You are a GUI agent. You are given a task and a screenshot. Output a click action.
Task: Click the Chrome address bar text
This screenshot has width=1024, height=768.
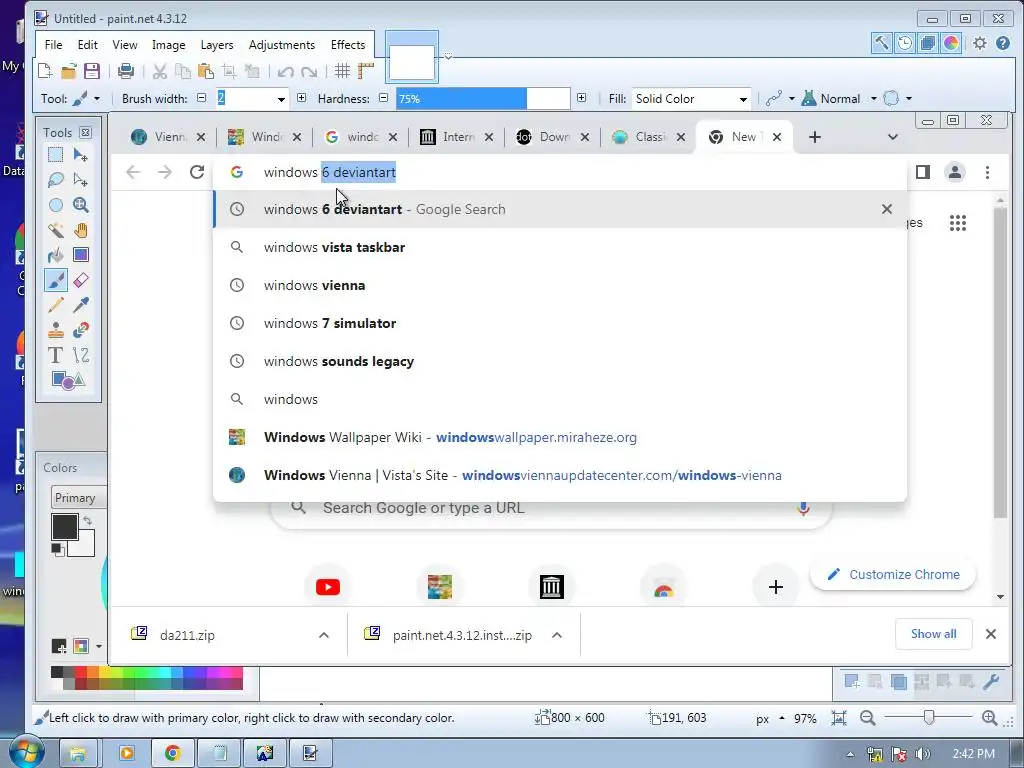[330, 172]
